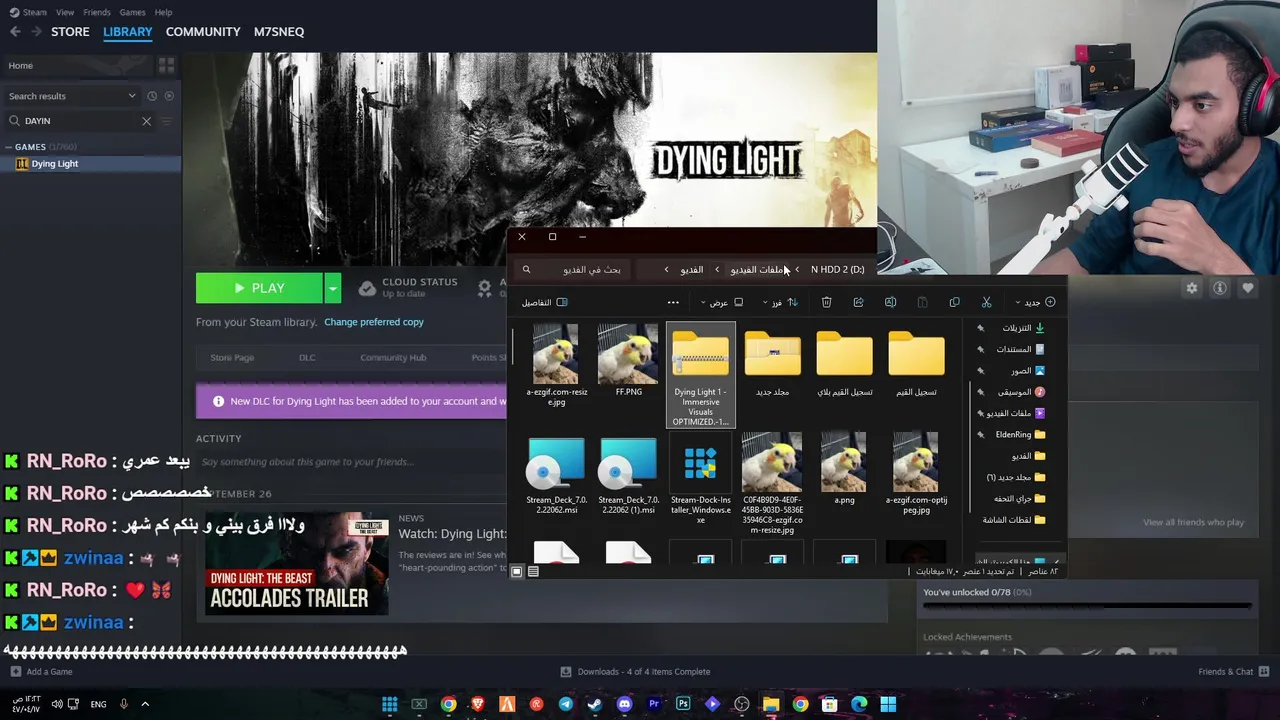
Task: Click the Delete trash icon in Explorer toolbar
Action: [826, 302]
